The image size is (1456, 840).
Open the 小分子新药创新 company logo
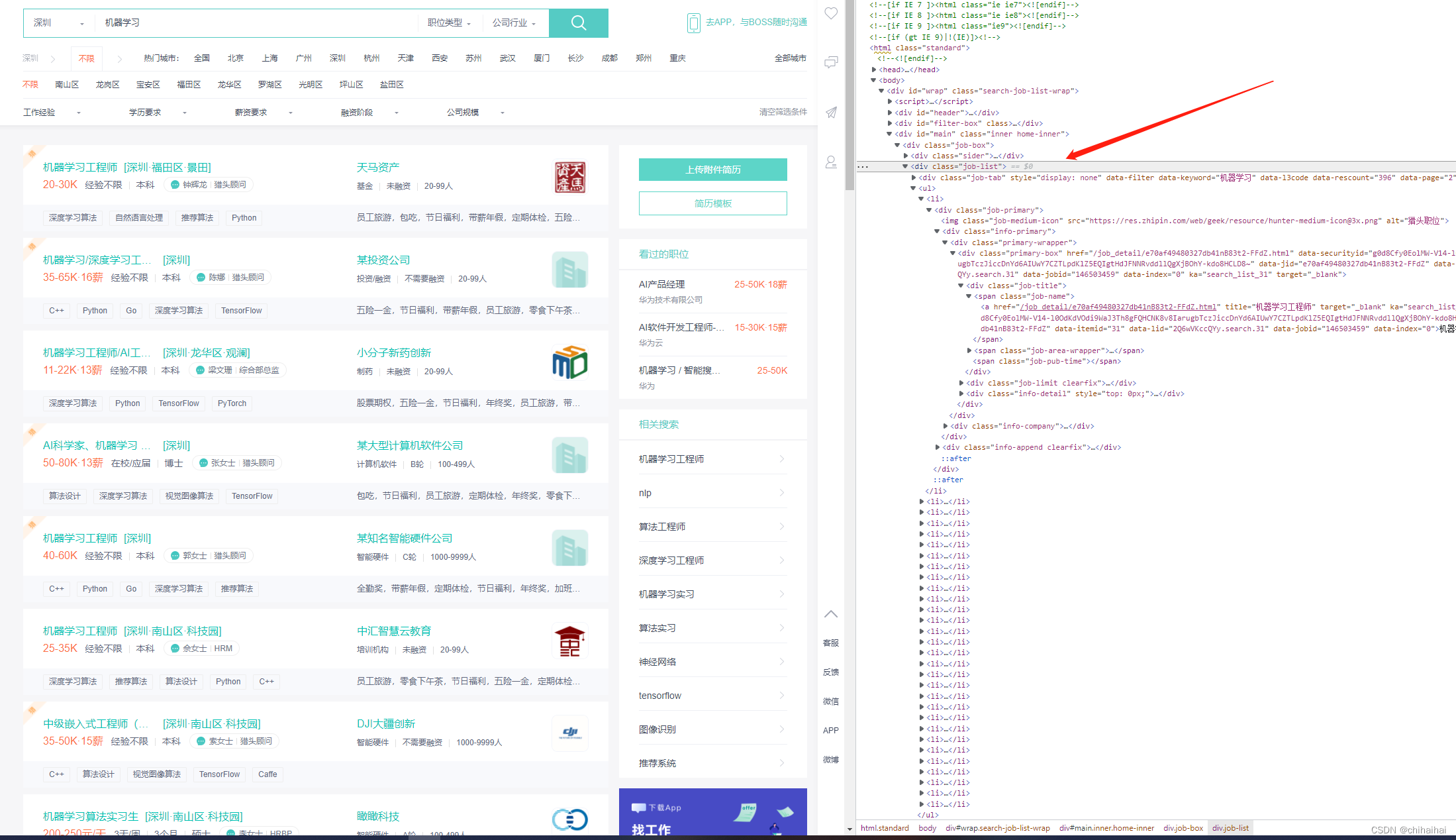[569, 362]
